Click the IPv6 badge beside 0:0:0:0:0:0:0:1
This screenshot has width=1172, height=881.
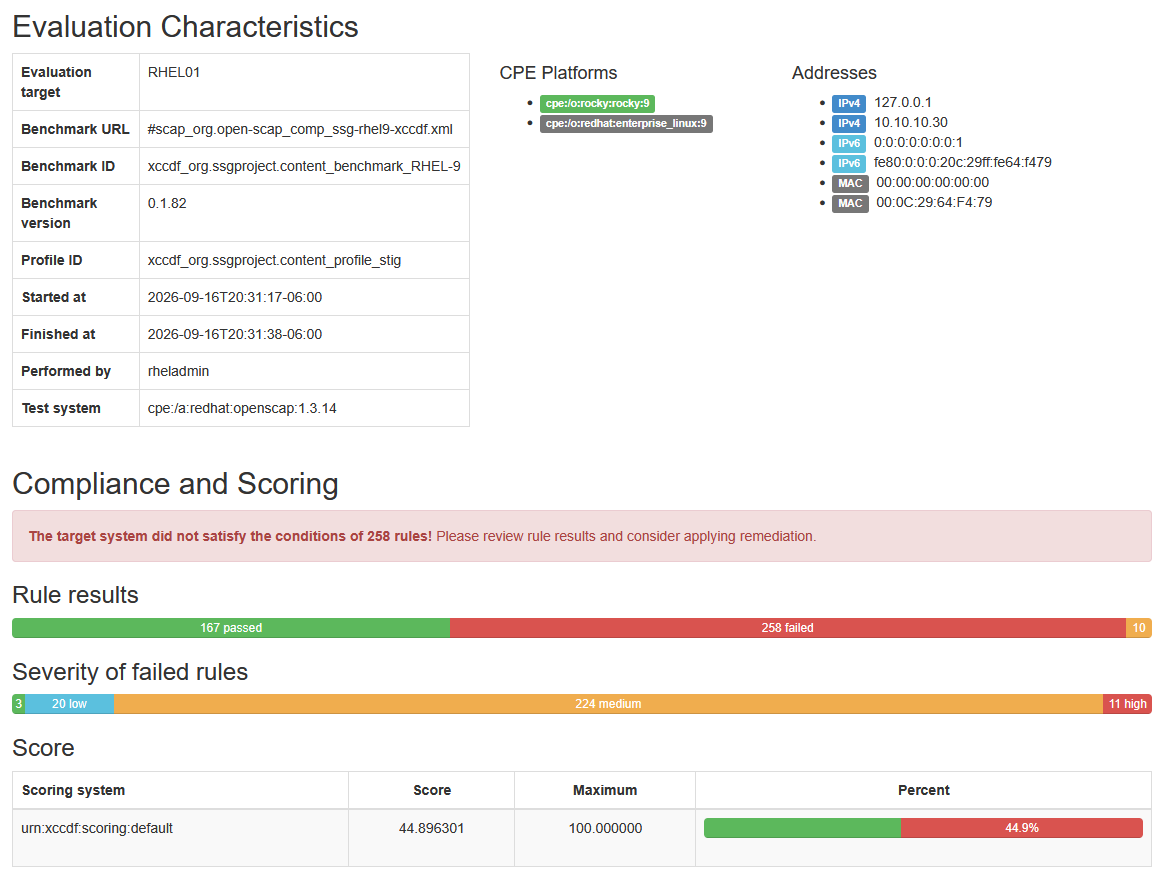point(848,143)
